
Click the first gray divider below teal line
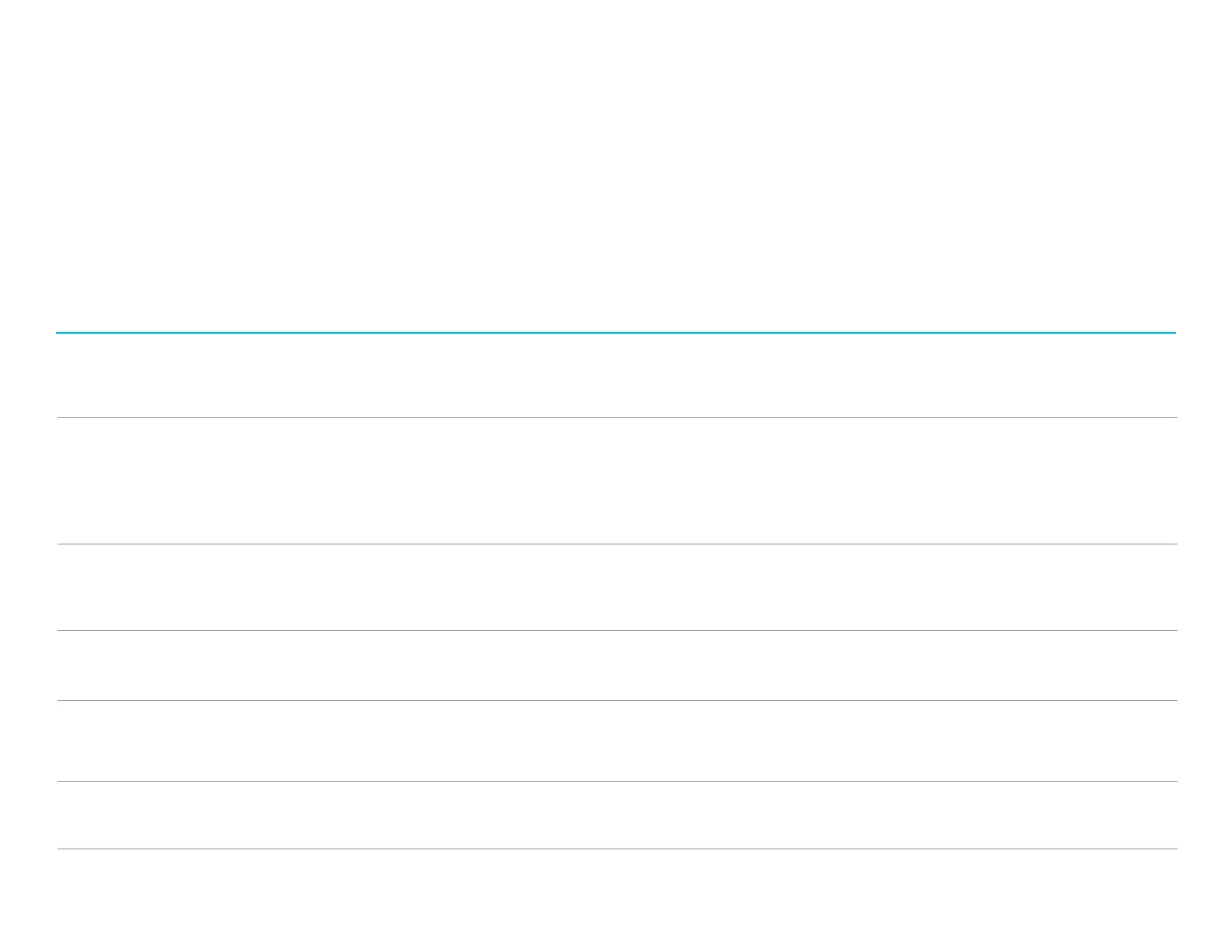[x=616, y=418]
